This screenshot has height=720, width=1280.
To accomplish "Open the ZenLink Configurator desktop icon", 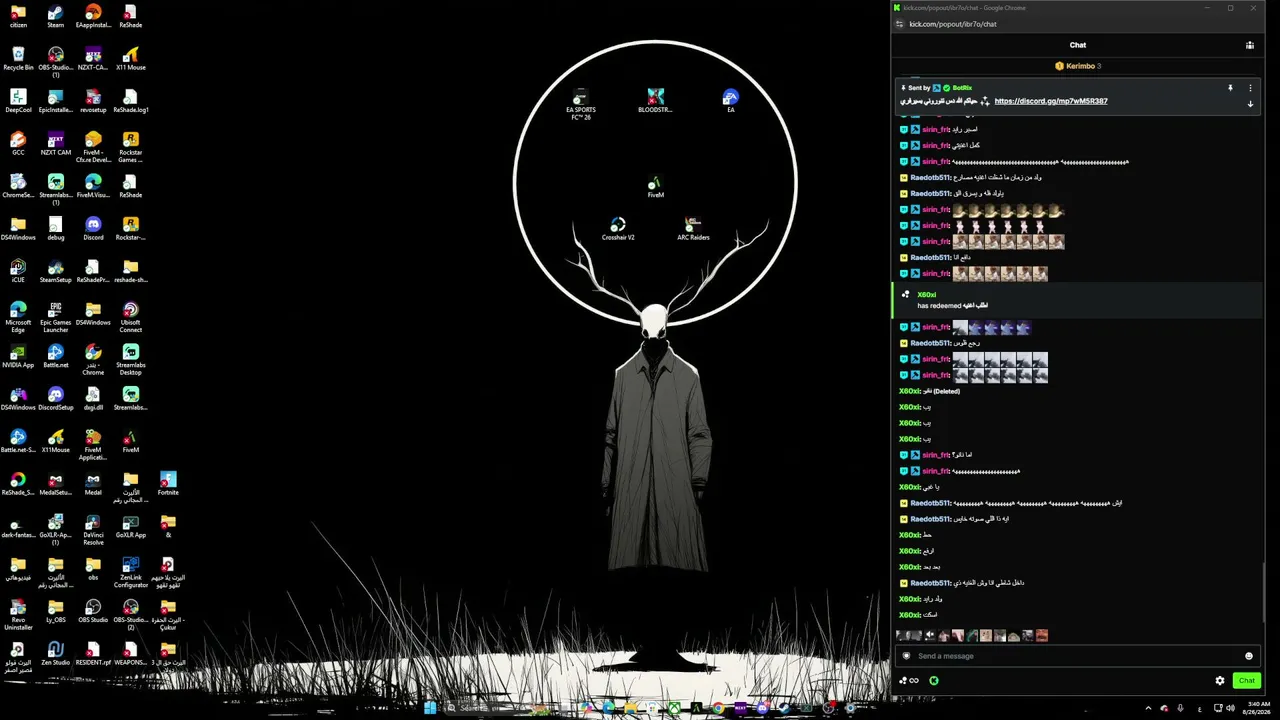I will (130, 573).
